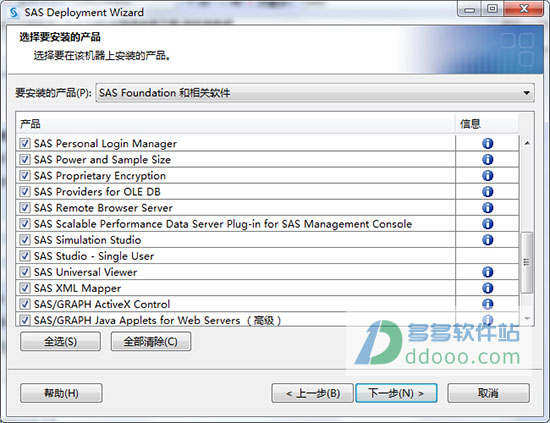Deselect SAS Universal Viewer checkbox
Screen dimensions: 550x423
pos(25,272)
